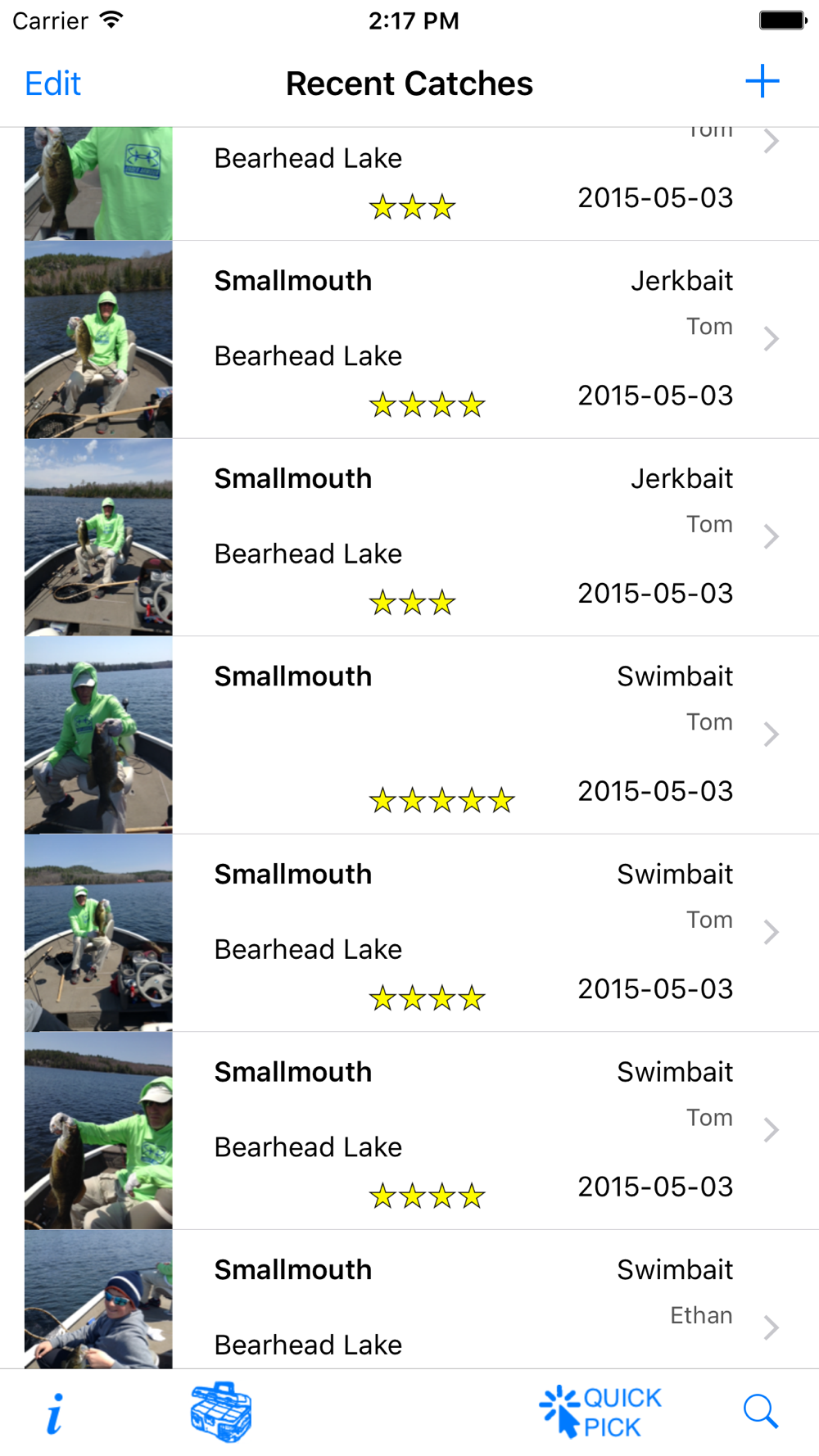The height and width of the screenshot is (1456, 819).
Task: Open the tackle box icon
Action: (x=221, y=1412)
